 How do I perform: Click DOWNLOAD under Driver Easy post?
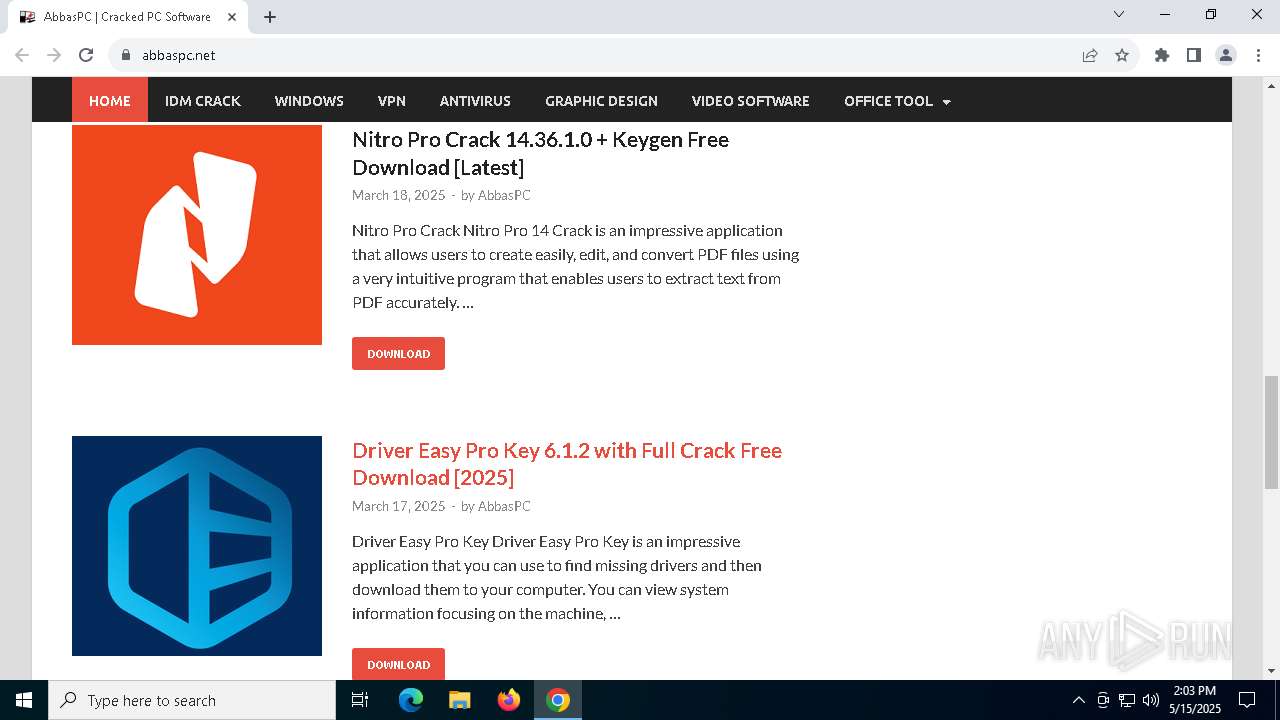(x=398, y=664)
